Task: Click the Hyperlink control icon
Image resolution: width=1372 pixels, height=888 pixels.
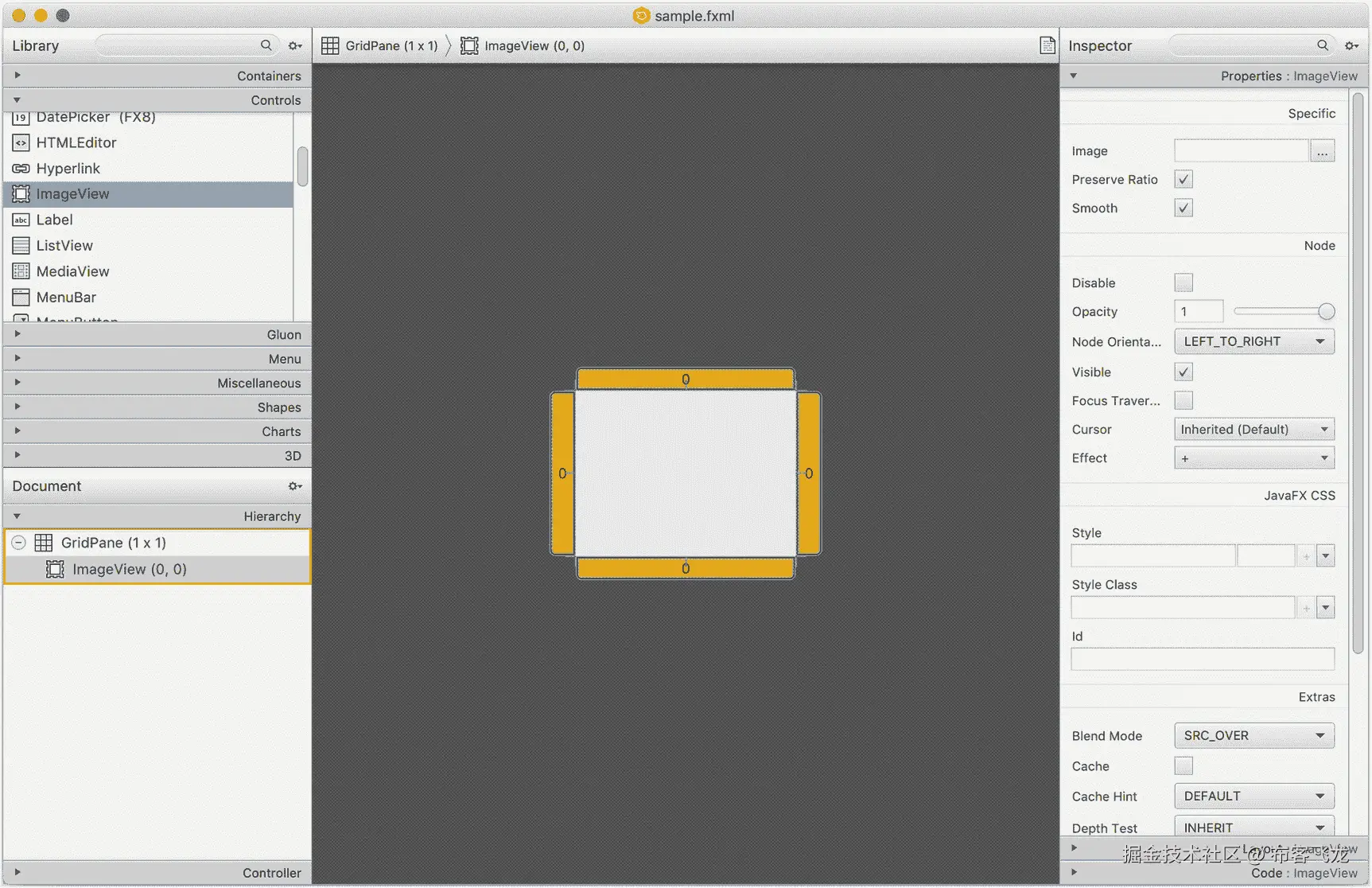Action: (x=21, y=169)
